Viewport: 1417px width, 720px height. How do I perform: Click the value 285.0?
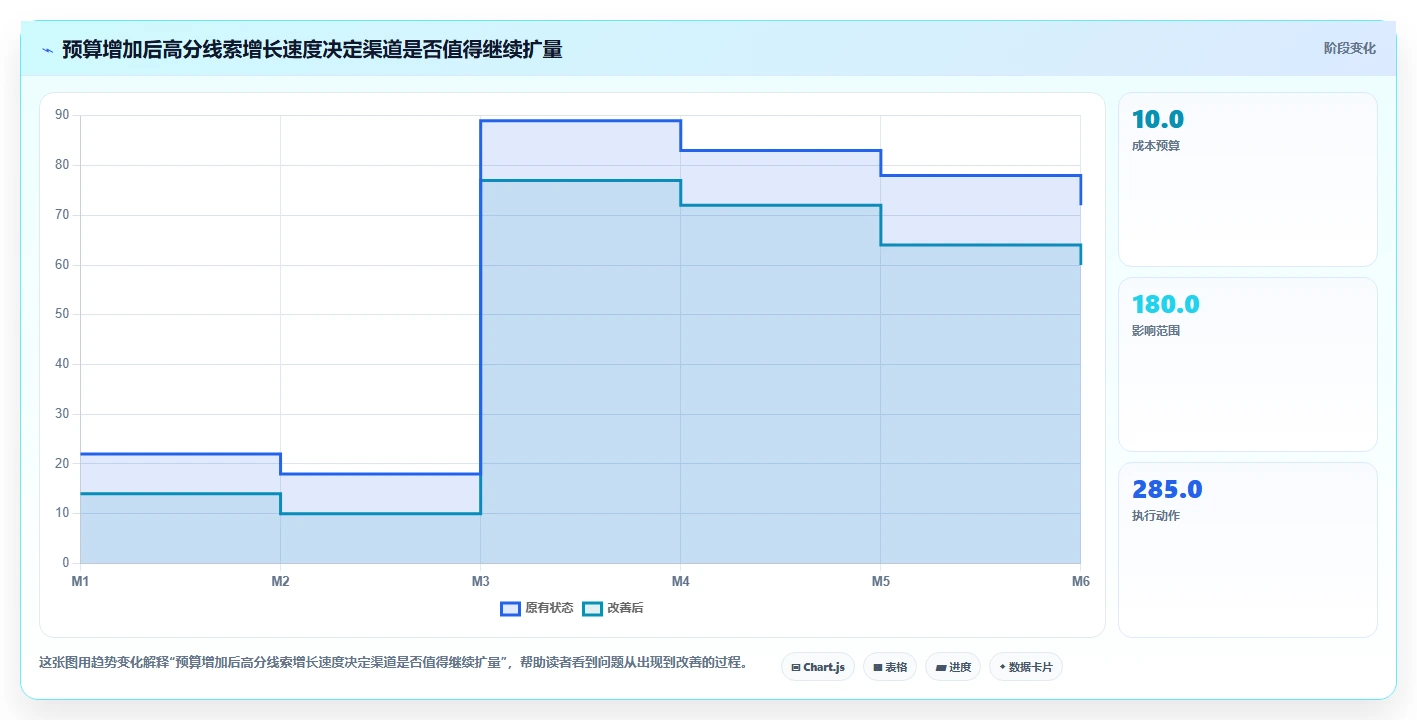(1167, 489)
